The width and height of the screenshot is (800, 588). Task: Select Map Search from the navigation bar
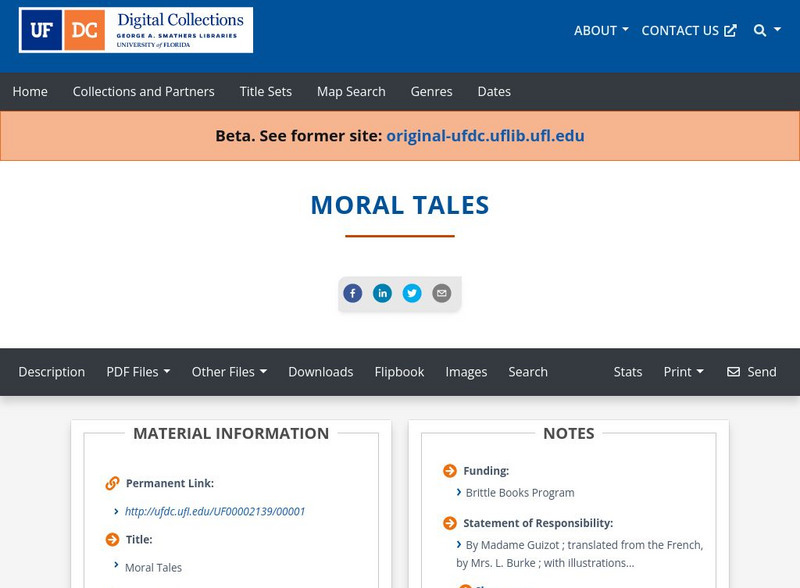(x=350, y=91)
